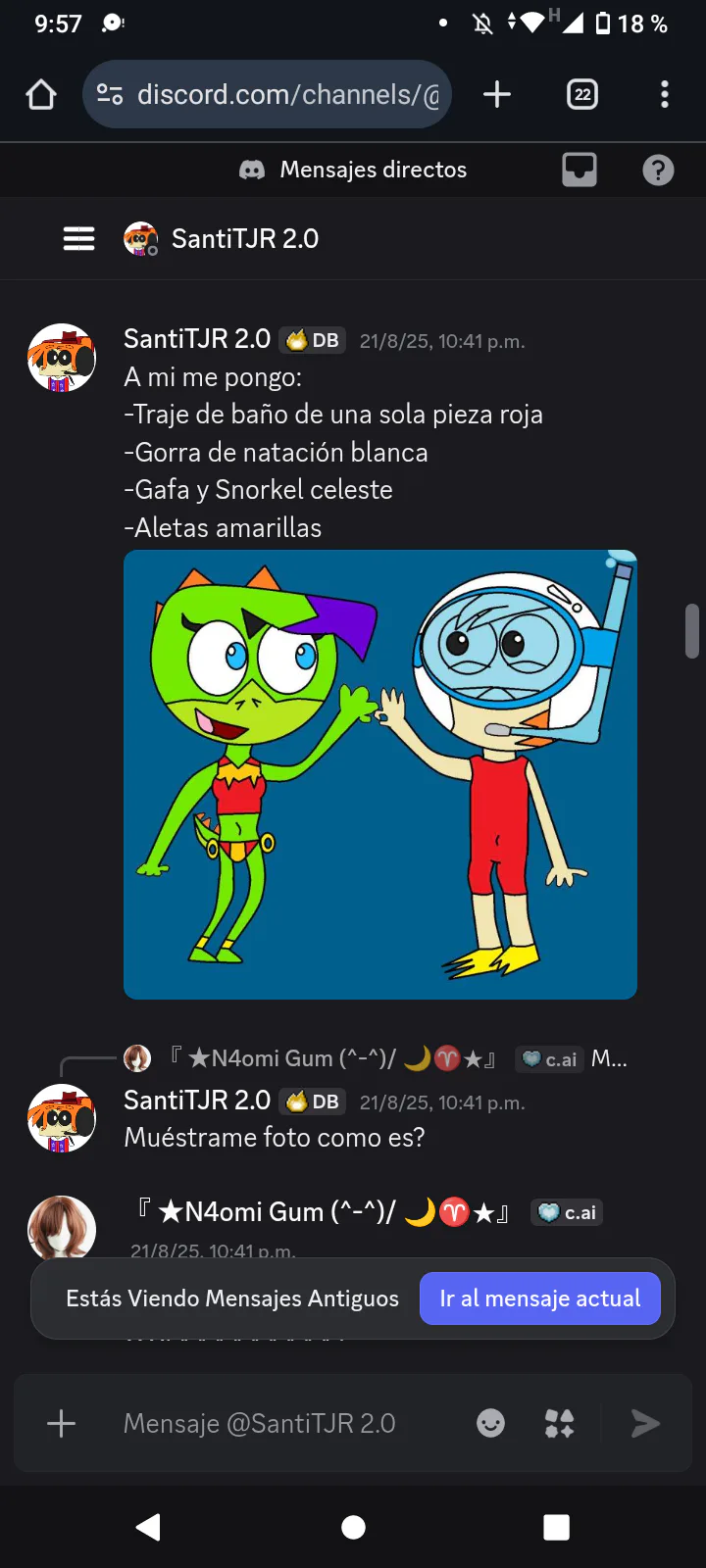Click Ir al mensaje actual button
Viewport: 706px width, 1568px height.
[540, 1298]
